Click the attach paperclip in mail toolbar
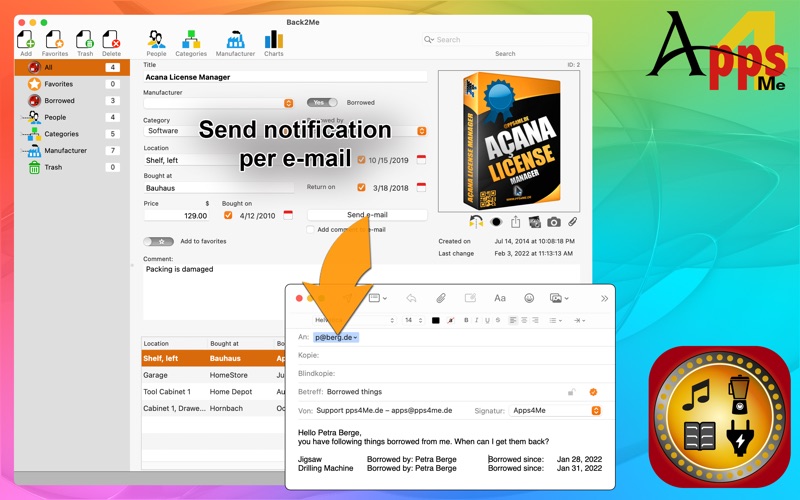This screenshot has height=500, width=800. point(441,298)
